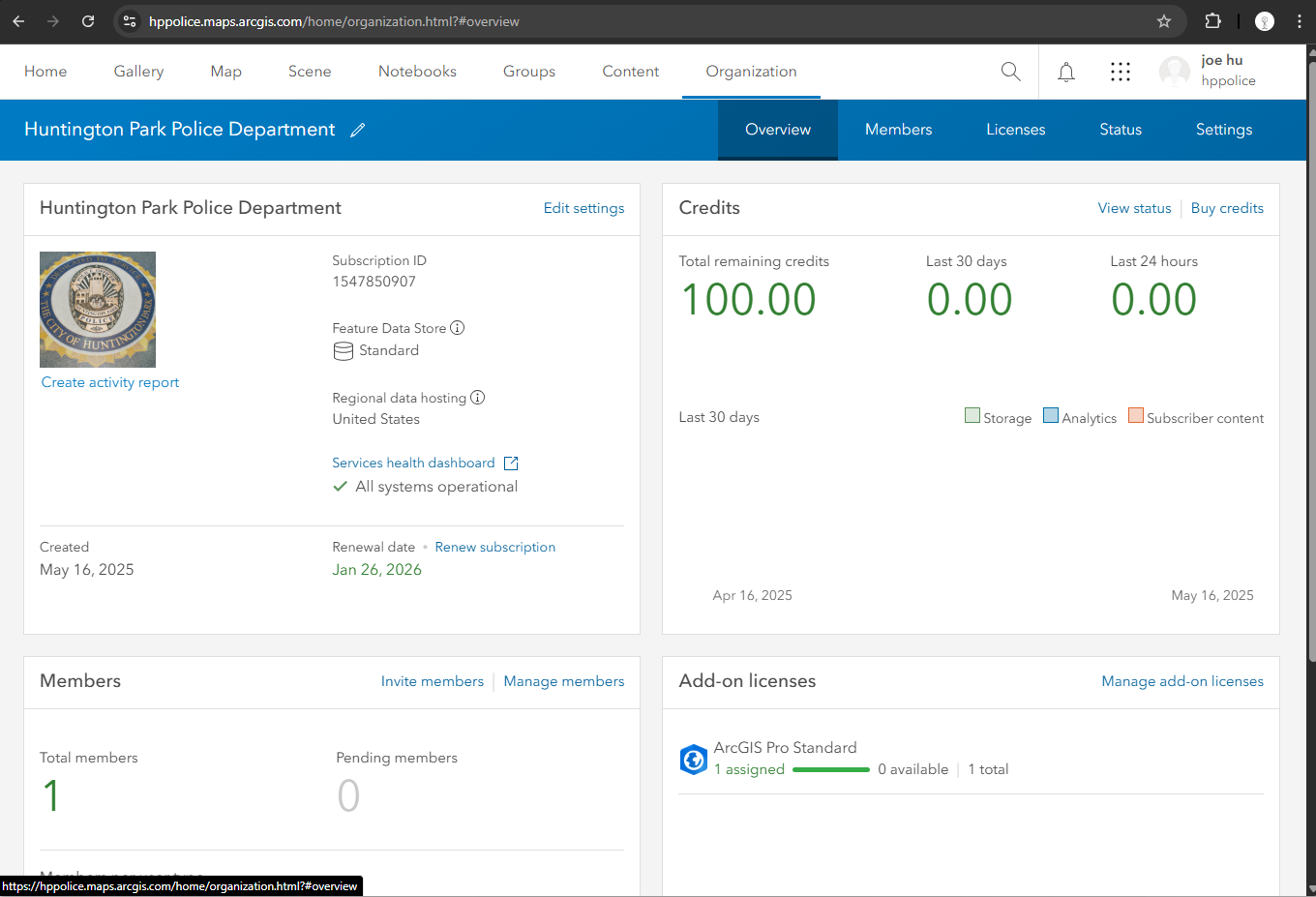Click the police department logo thumbnail
Image resolution: width=1316 pixels, height=897 pixels.
[x=98, y=310]
